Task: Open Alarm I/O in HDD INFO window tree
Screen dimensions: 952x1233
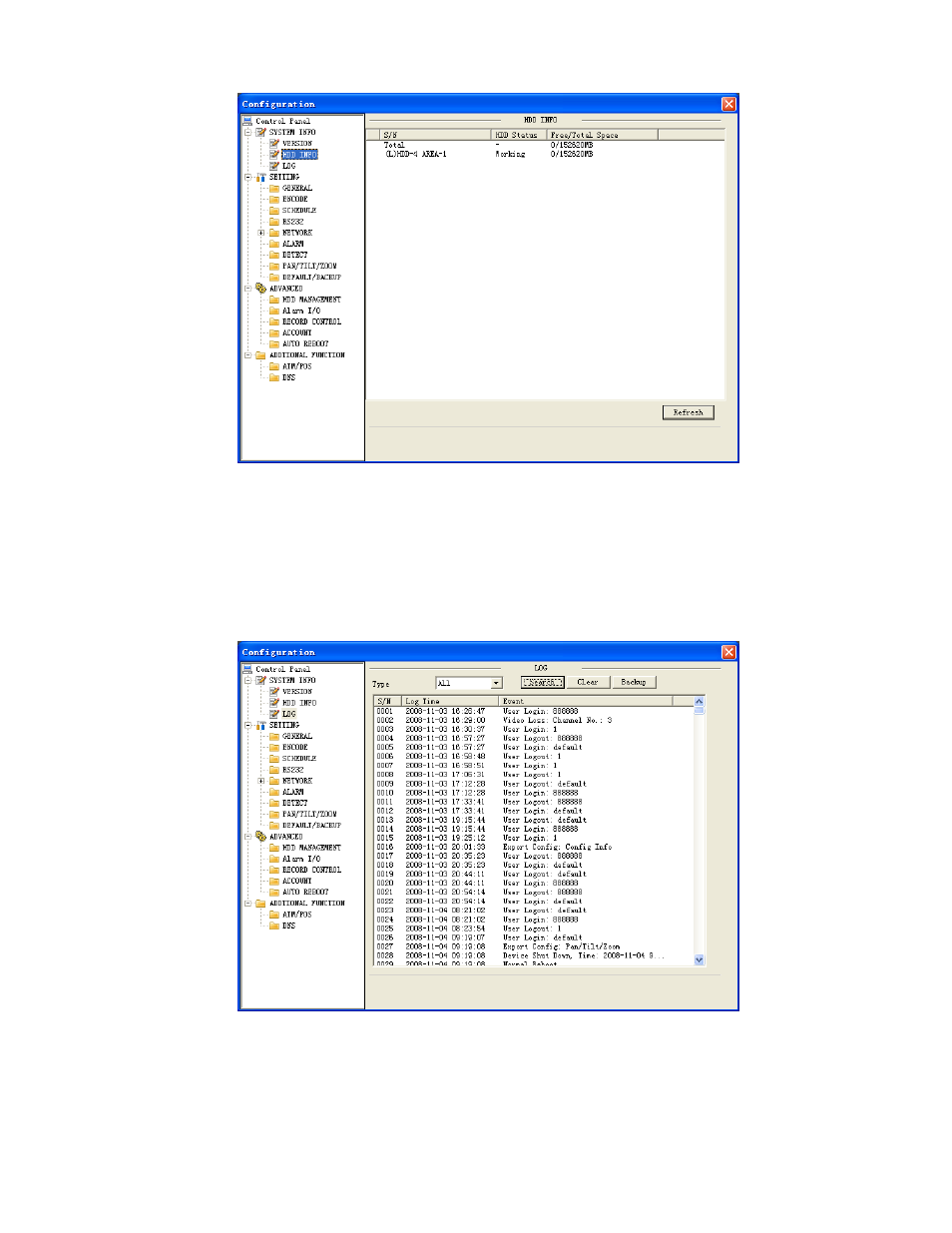Action: click(x=301, y=310)
